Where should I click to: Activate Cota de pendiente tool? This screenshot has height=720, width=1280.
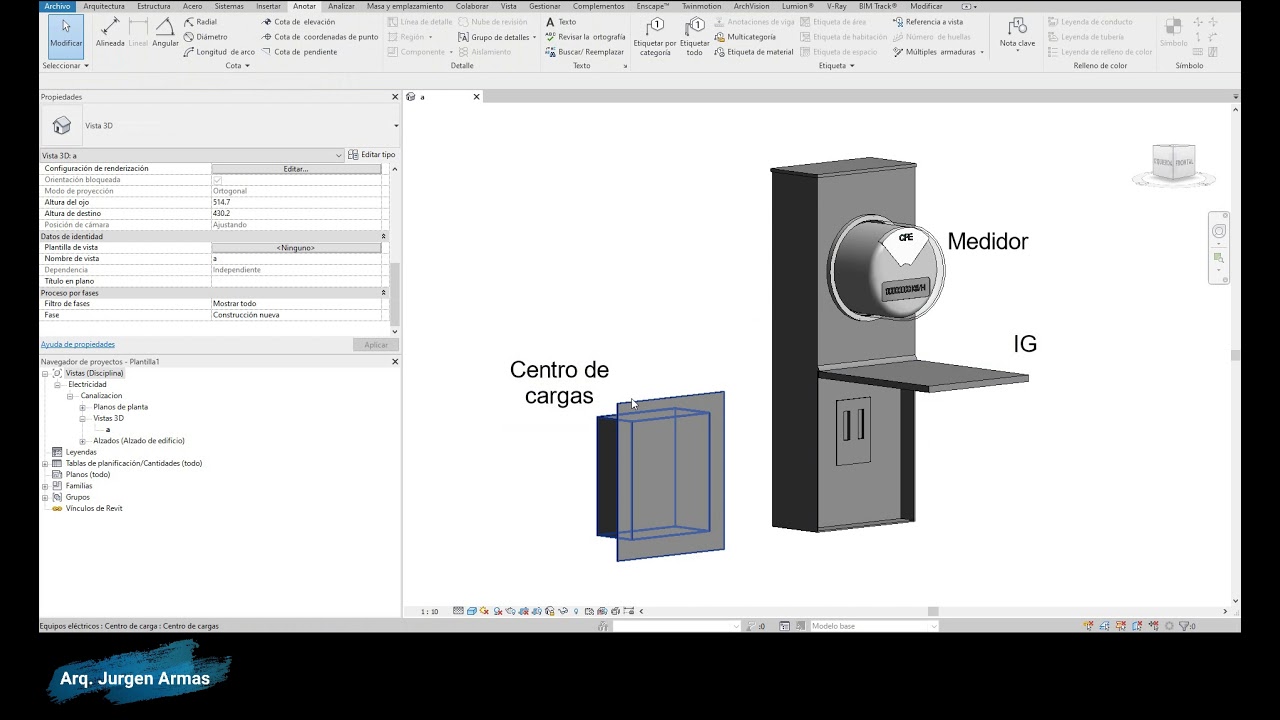tap(299, 52)
